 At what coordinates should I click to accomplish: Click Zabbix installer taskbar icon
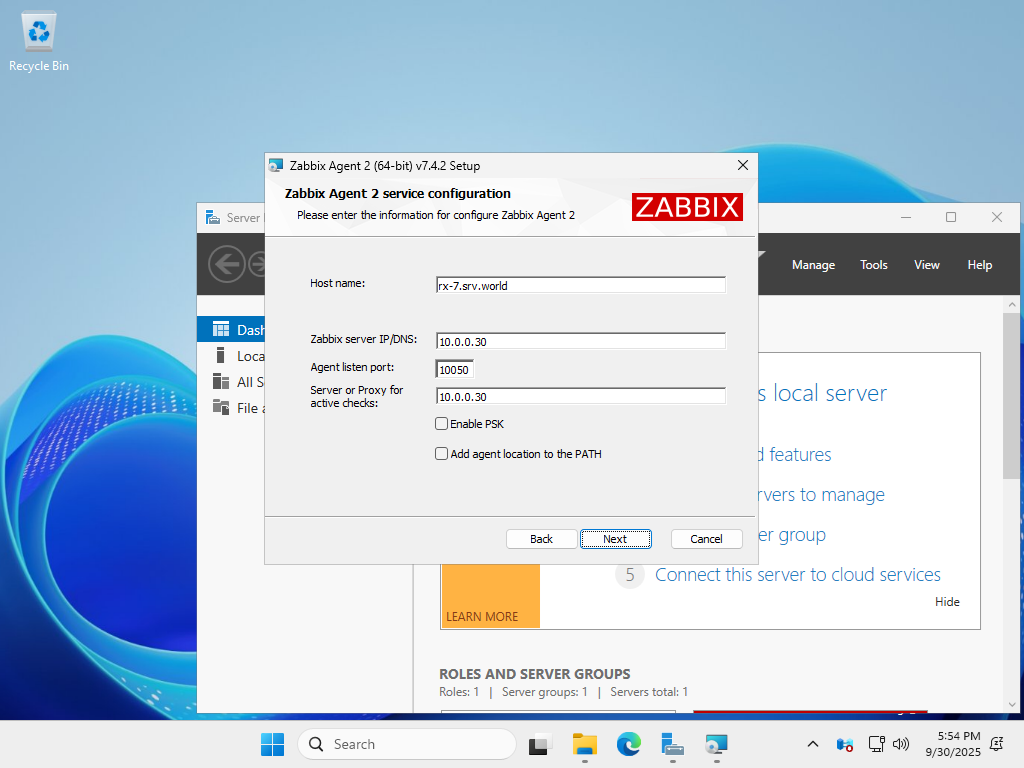pos(716,744)
